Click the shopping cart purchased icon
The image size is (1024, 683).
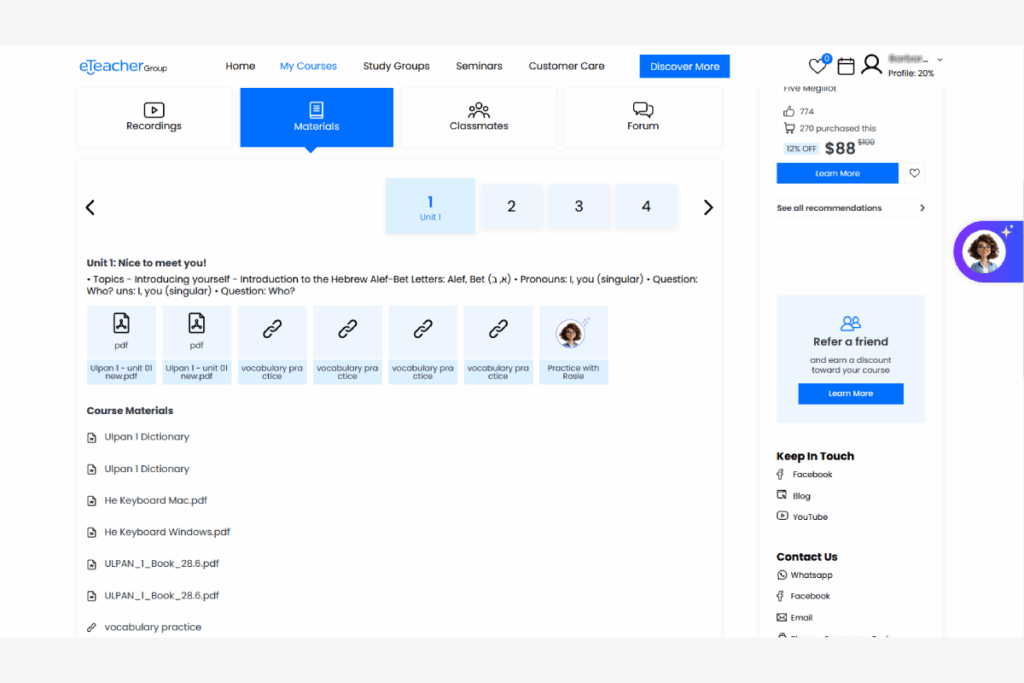click(x=790, y=128)
